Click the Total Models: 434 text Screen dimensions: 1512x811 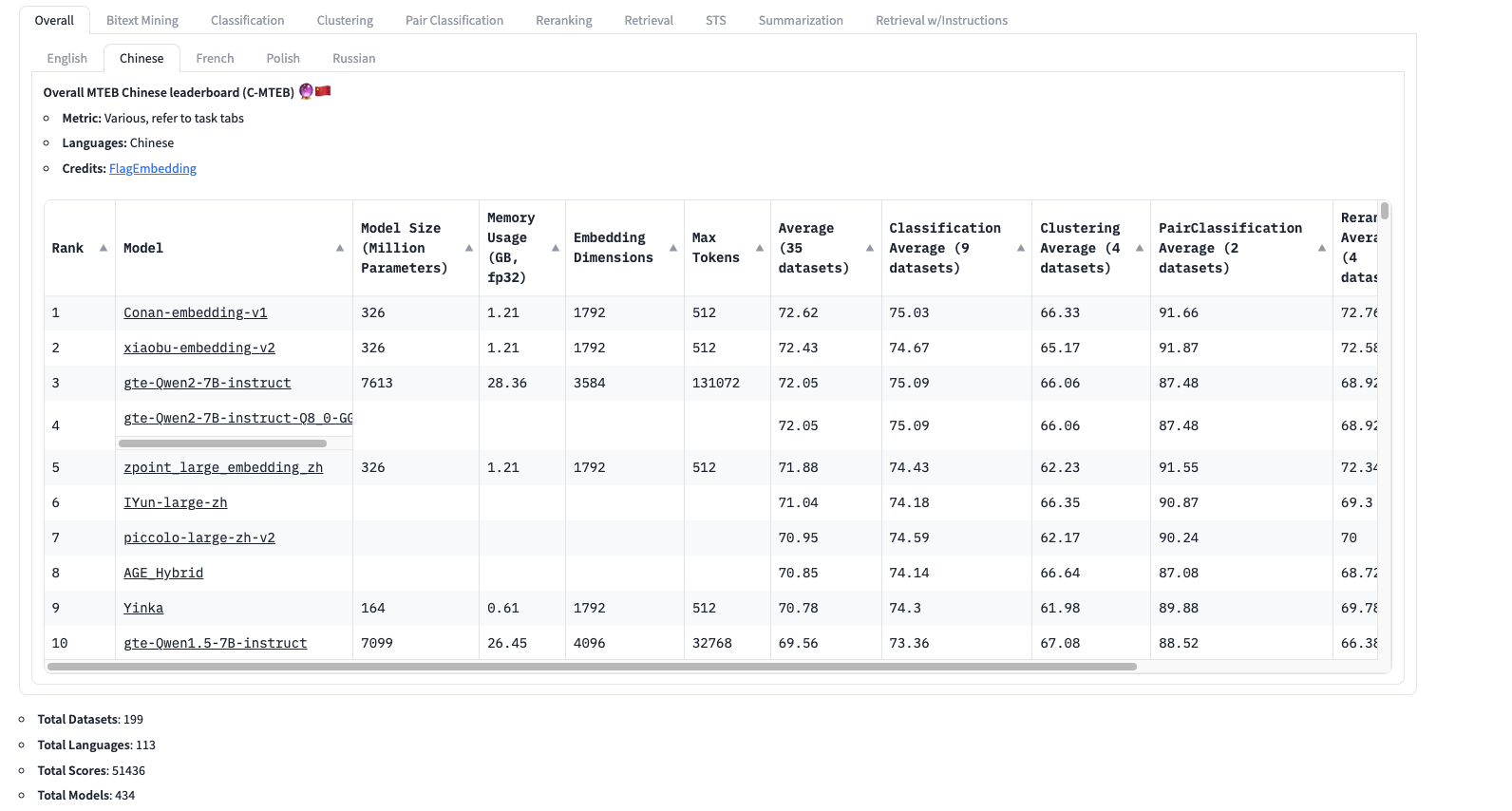click(x=86, y=795)
